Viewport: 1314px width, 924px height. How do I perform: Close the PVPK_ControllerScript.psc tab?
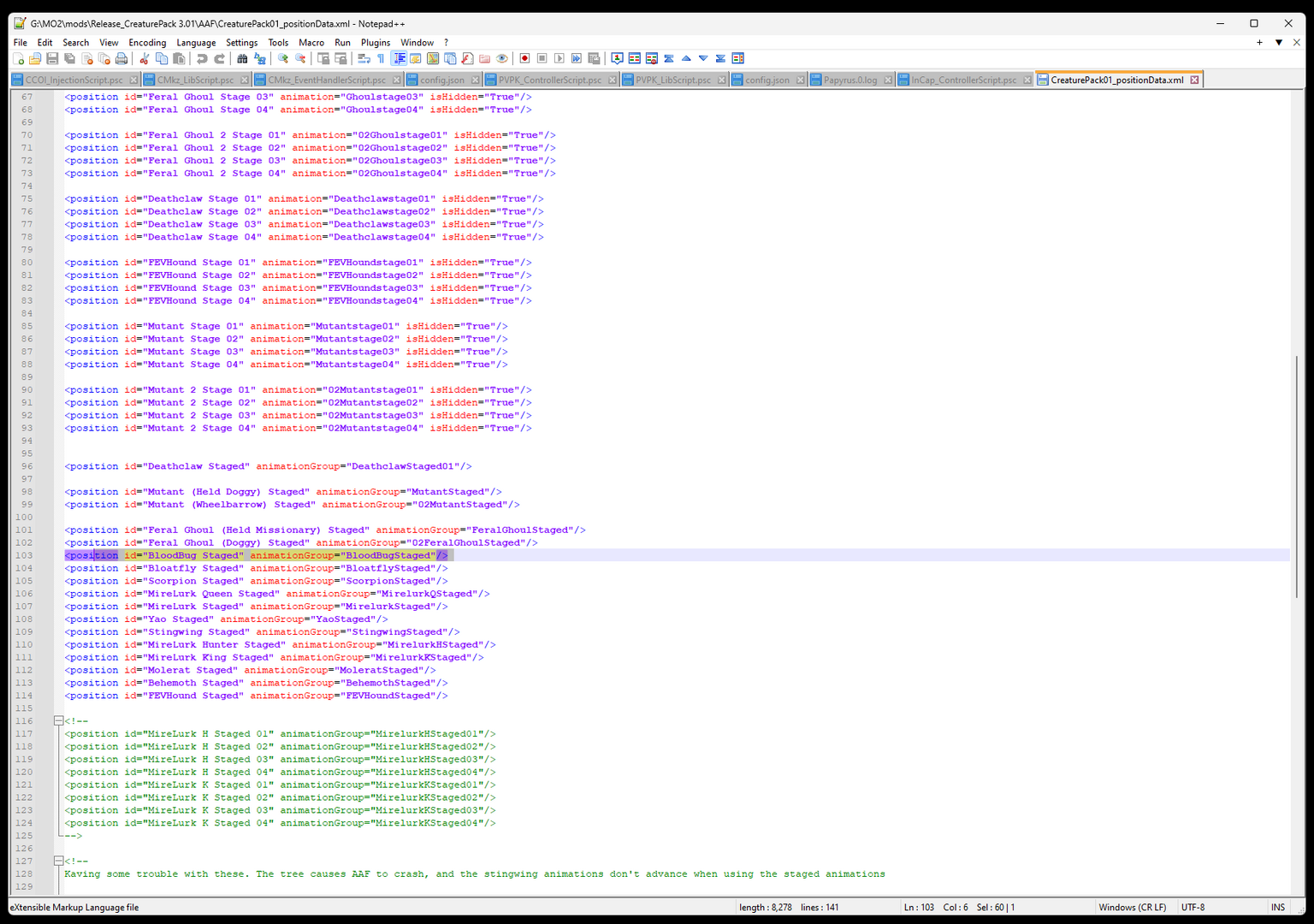click(612, 80)
